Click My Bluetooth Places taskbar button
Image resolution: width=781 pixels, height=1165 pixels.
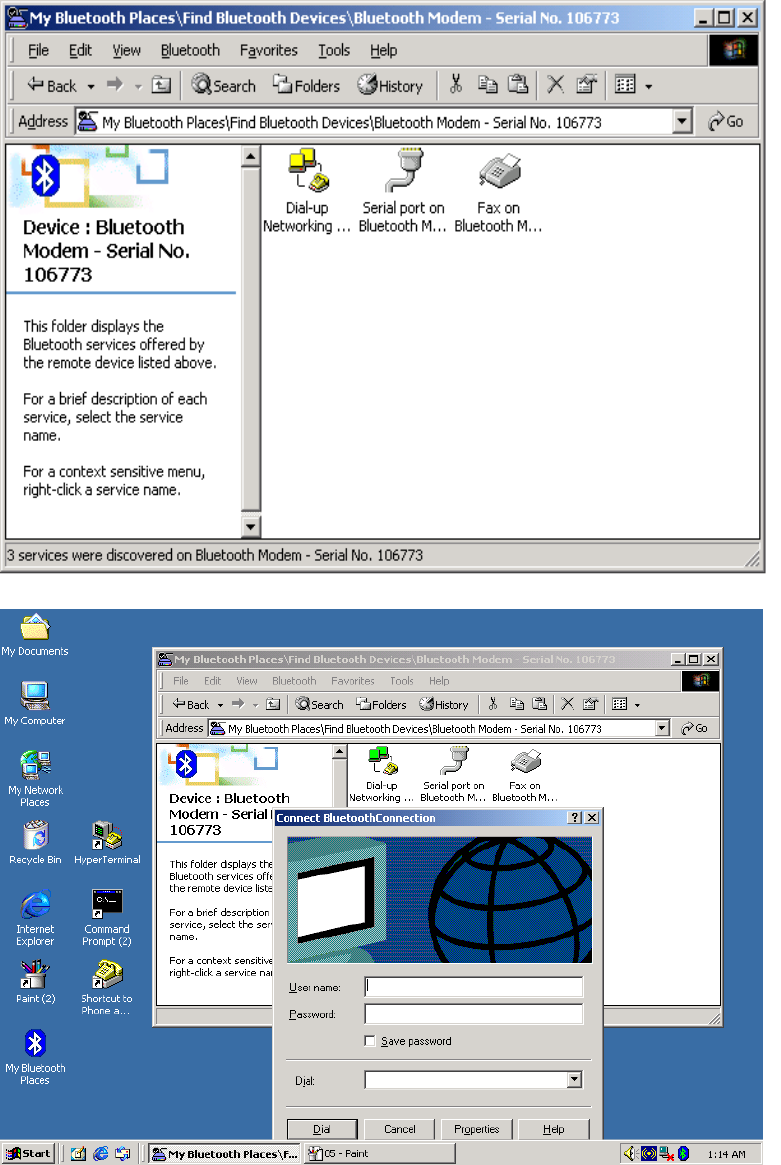224,1154
